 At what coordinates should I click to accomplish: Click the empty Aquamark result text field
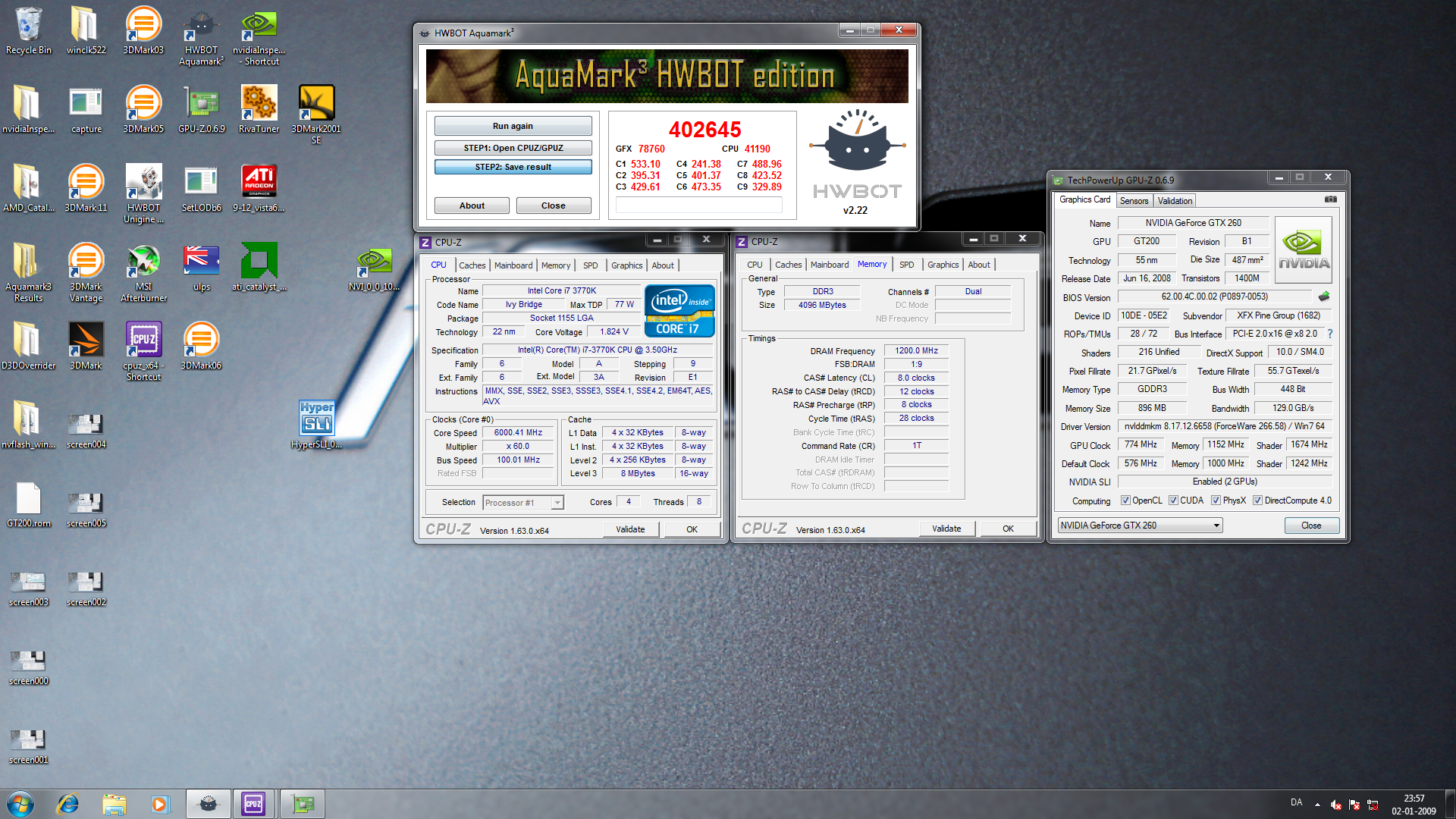click(698, 205)
